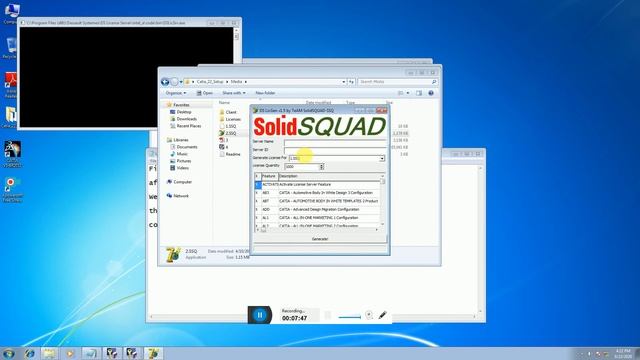This screenshot has height=360, width=640.
Task: Click the Explorer Forward navigation arrow
Action: (174, 82)
